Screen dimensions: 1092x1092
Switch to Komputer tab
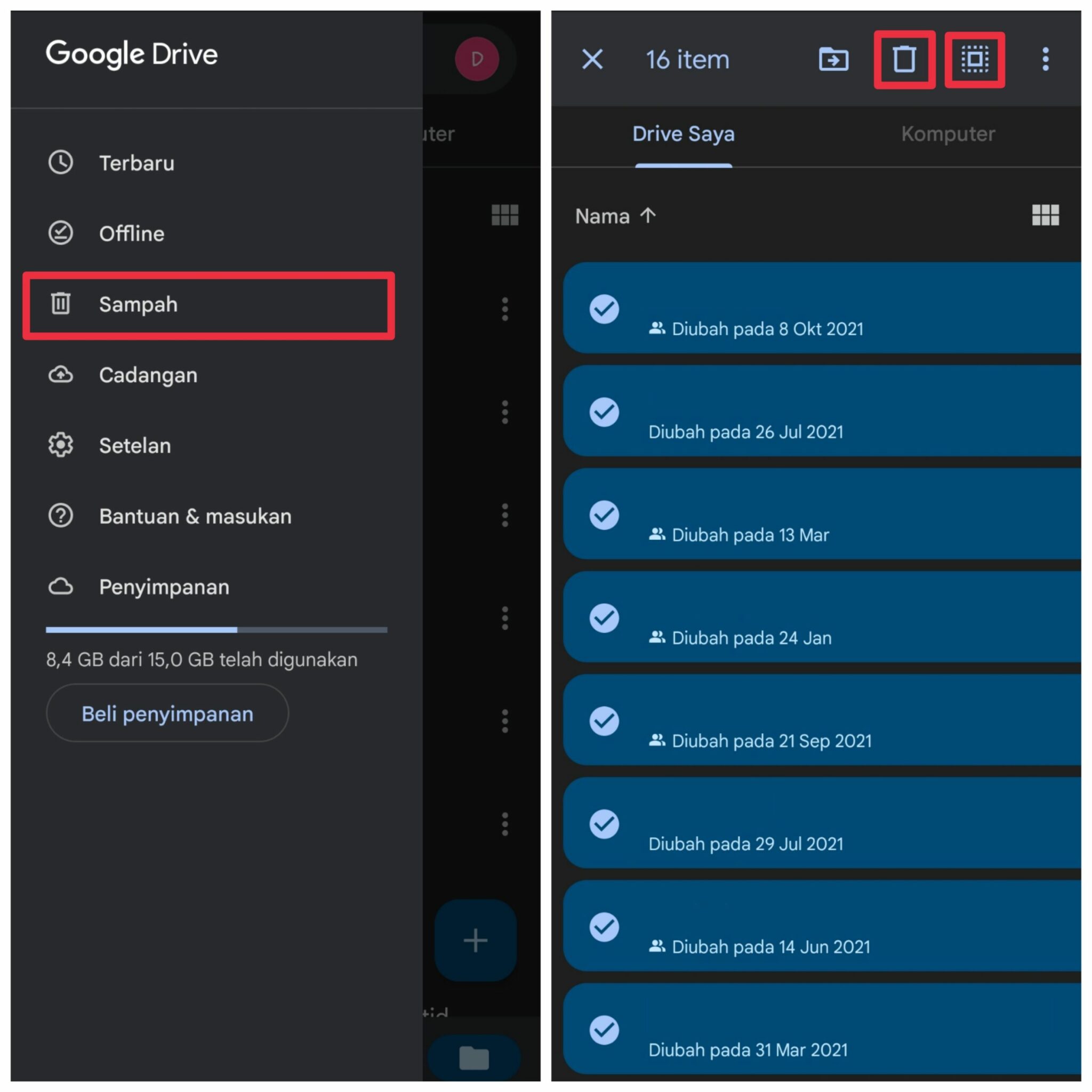[x=948, y=134]
